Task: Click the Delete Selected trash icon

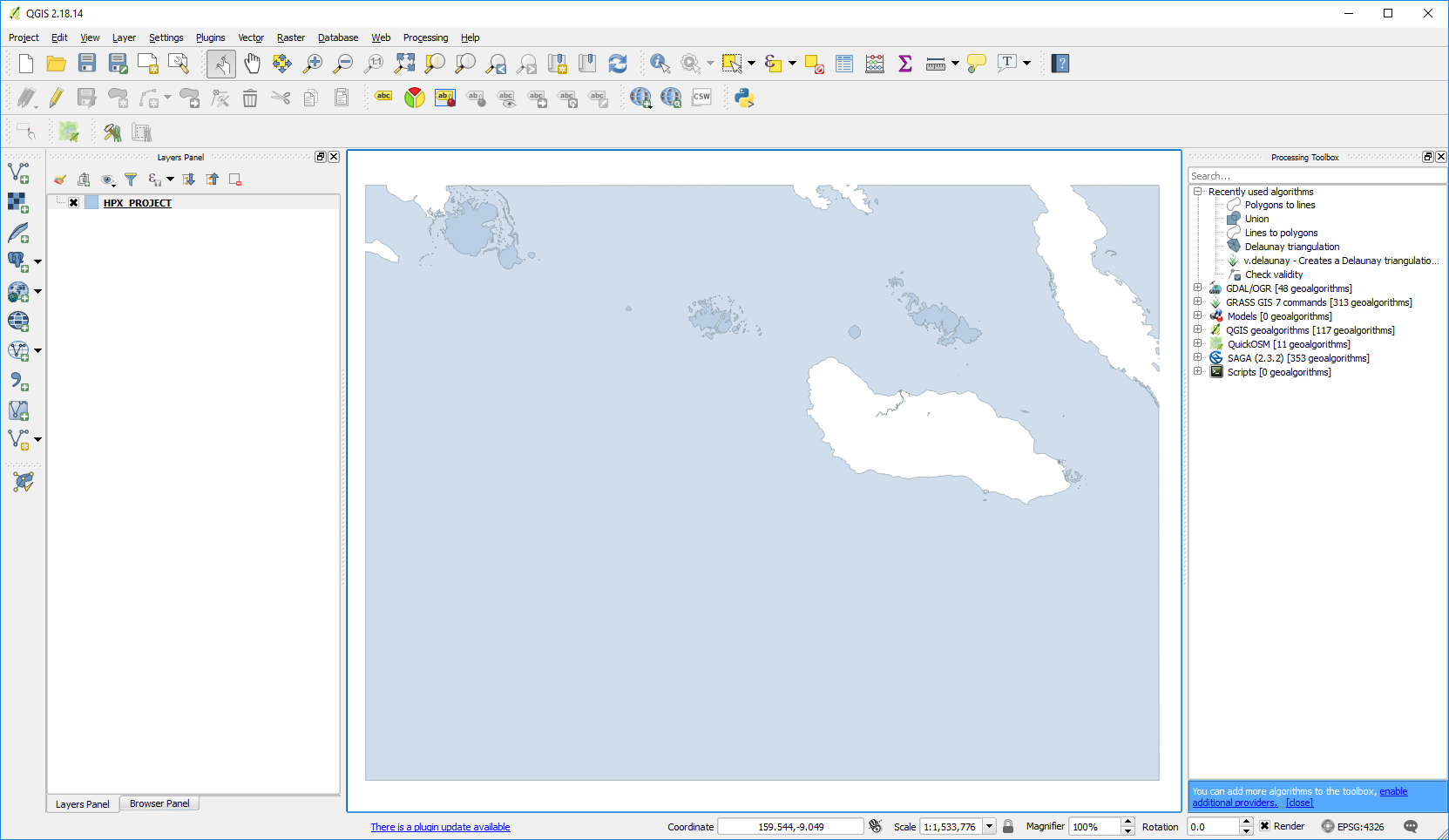Action: coord(250,98)
